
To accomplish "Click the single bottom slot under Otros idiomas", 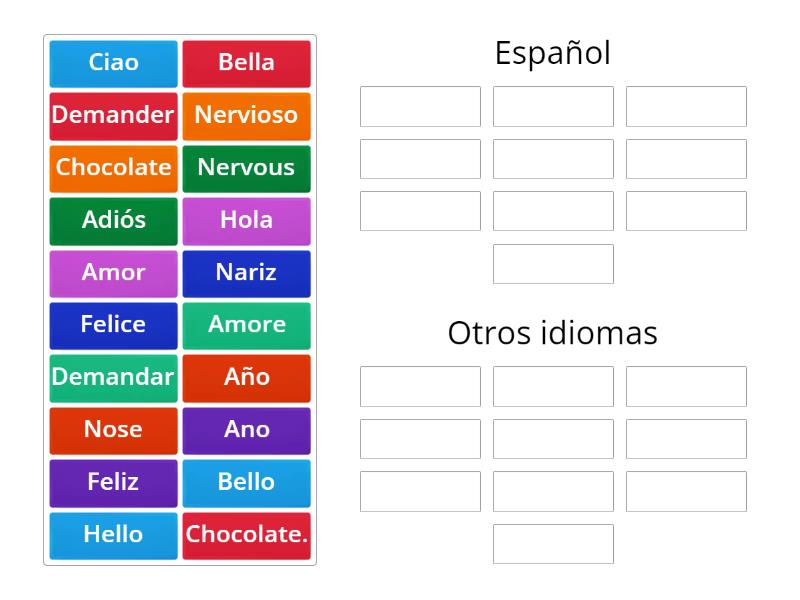I will click(x=553, y=544).
